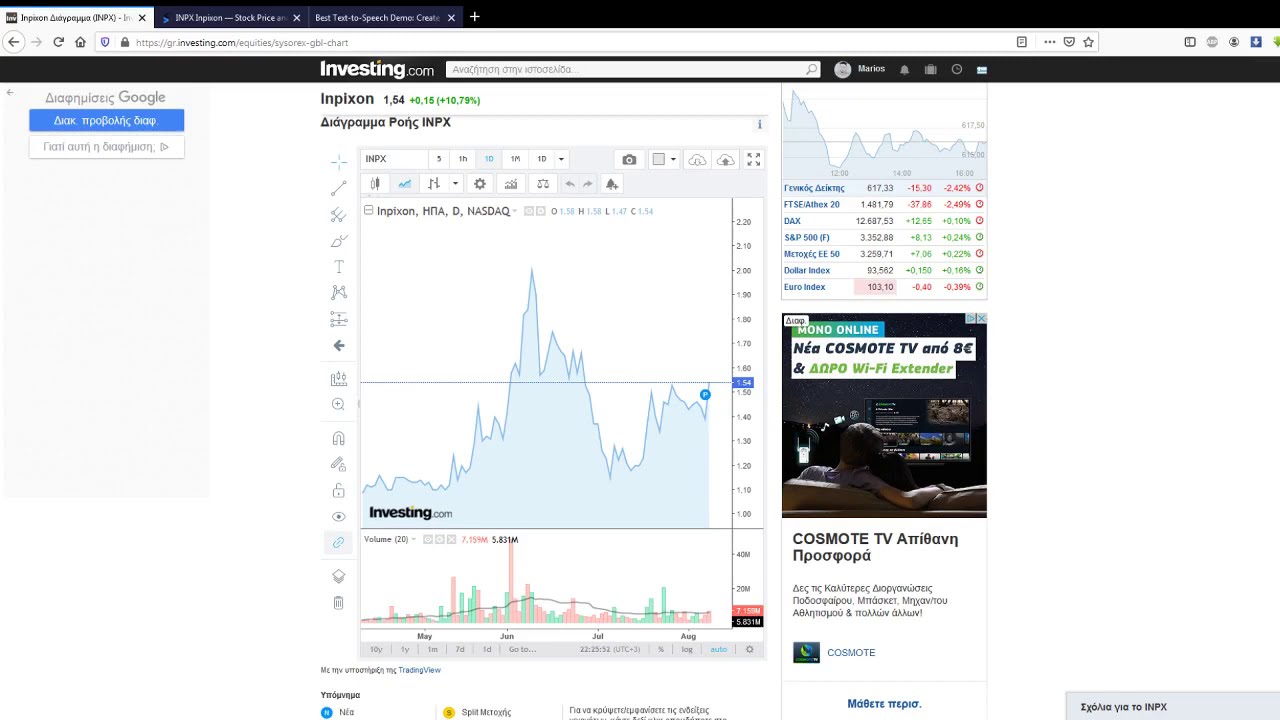This screenshot has height=720, width=1280.
Task: Click the TradingView link
Action: [x=419, y=670]
